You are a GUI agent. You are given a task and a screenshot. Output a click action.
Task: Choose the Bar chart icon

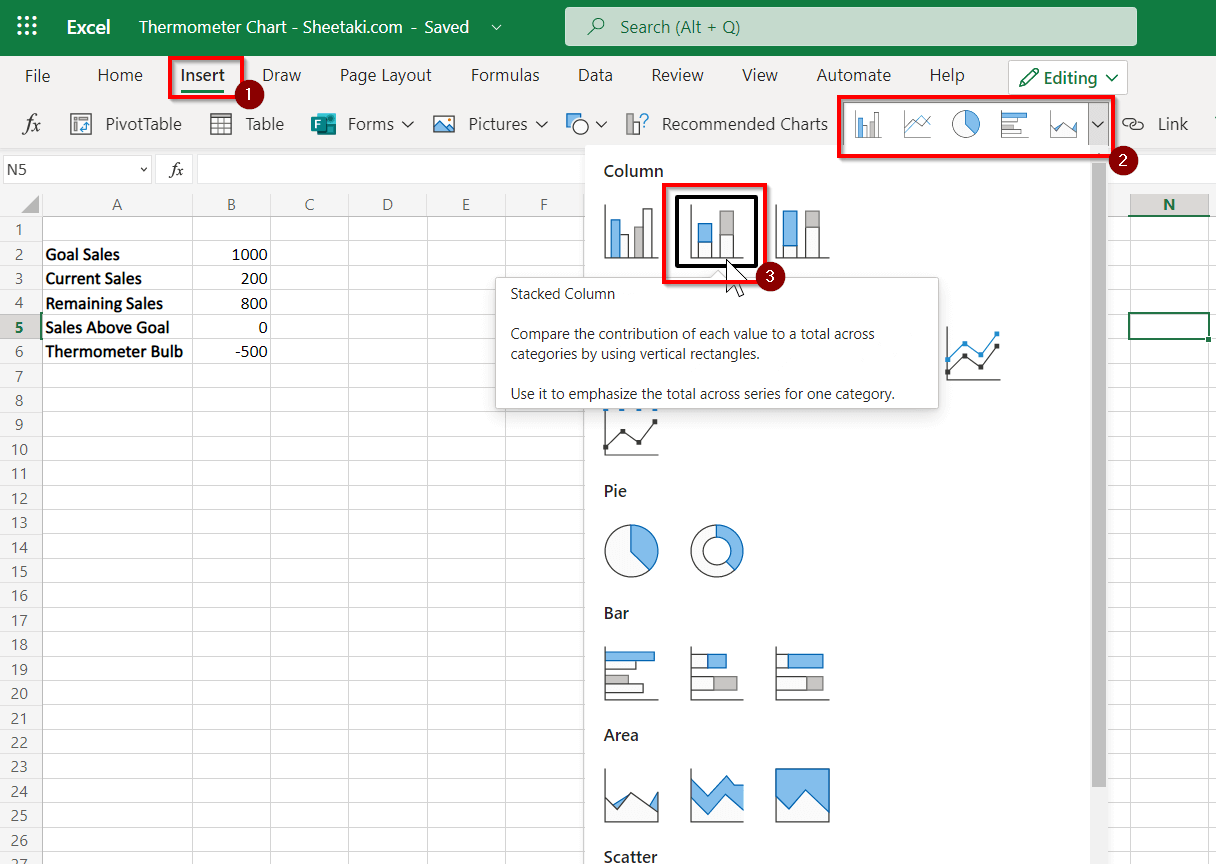[1014, 124]
